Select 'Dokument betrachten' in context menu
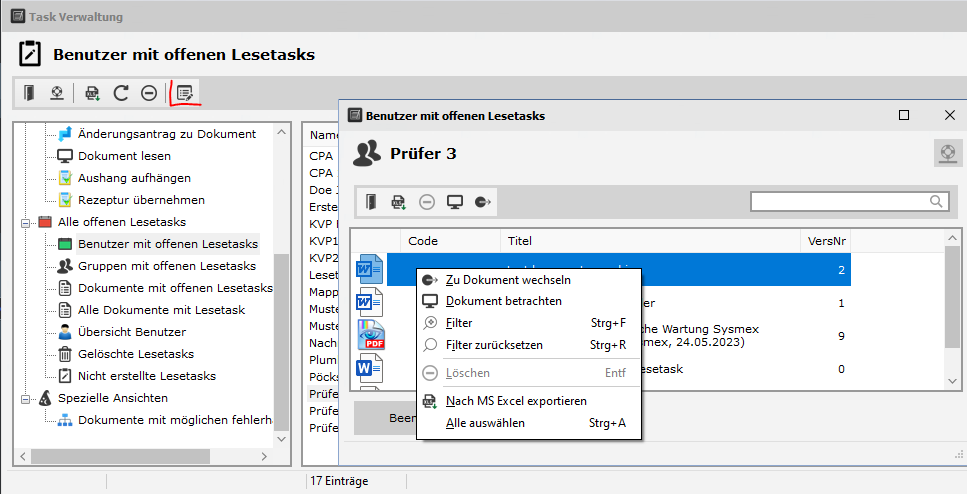 click(x=503, y=301)
